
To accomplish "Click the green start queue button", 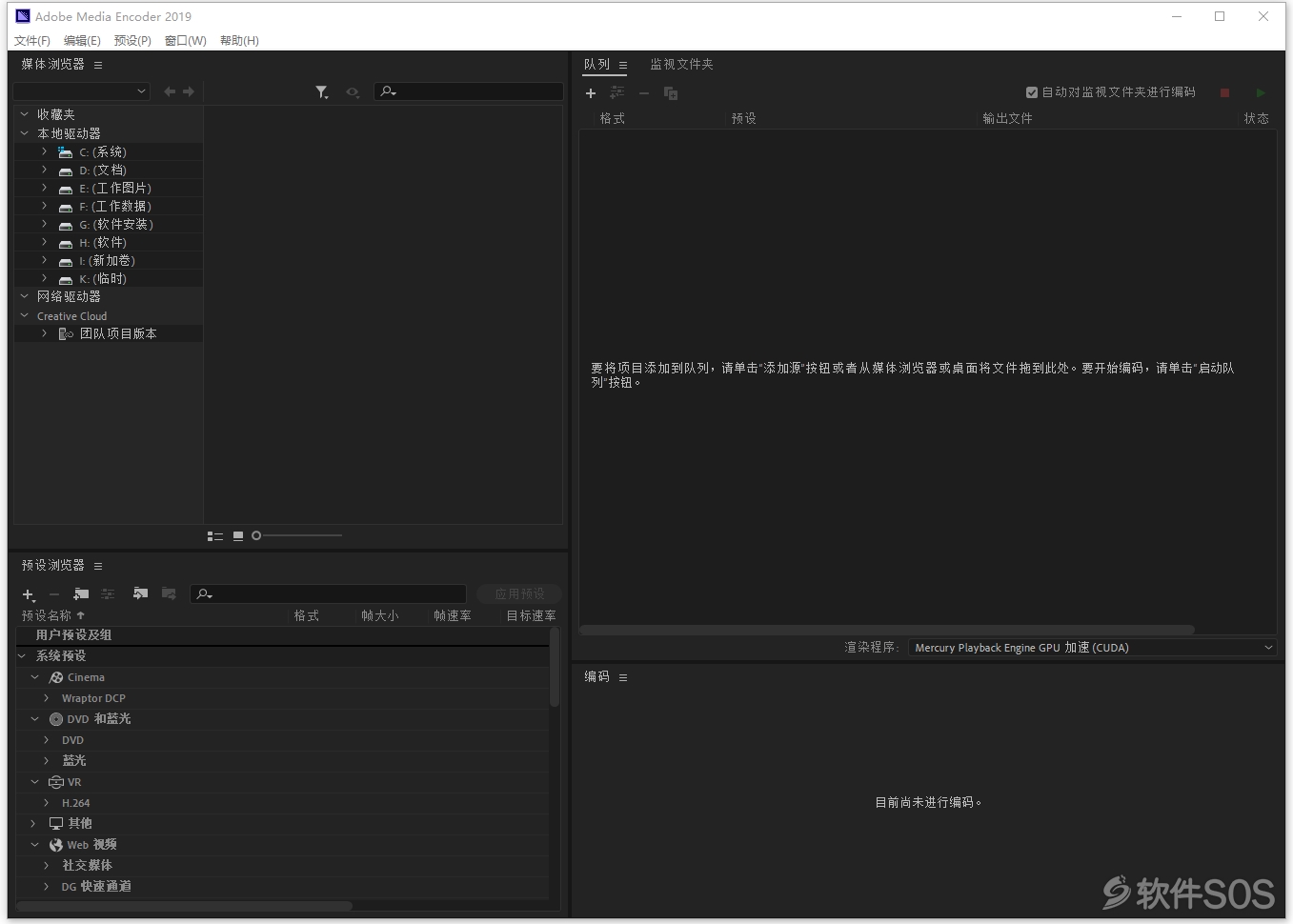I will (1261, 92).
